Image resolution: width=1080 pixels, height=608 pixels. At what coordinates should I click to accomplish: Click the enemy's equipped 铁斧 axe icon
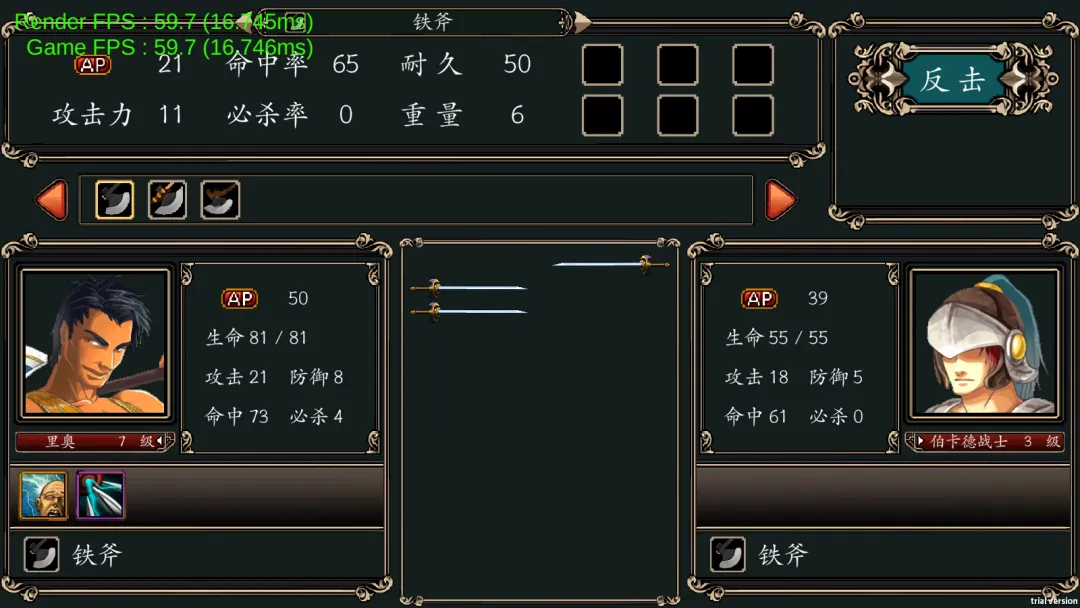[x=727, y=554]
